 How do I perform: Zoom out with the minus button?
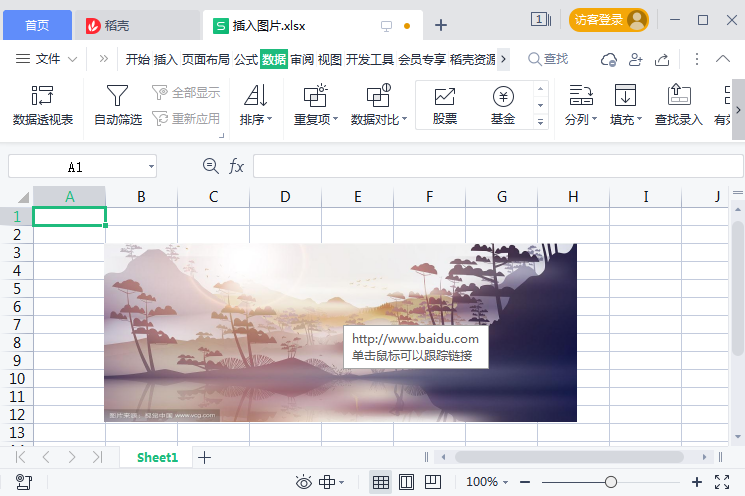525,482
